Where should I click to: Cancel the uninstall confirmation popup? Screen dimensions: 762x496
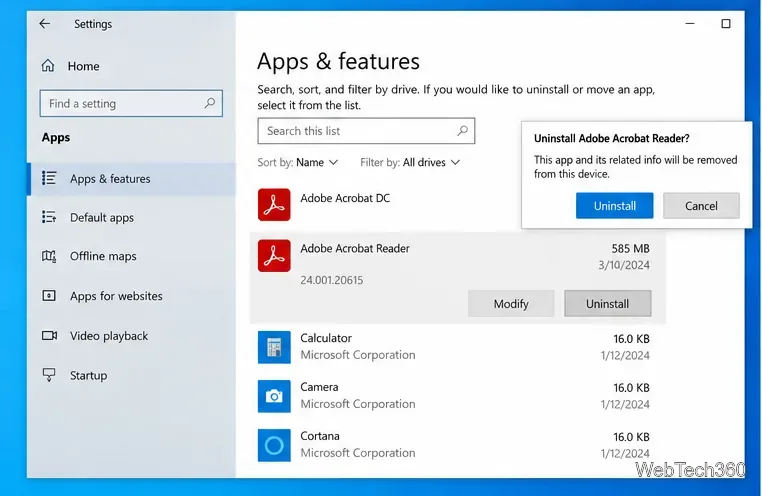[x=701, y=205]
